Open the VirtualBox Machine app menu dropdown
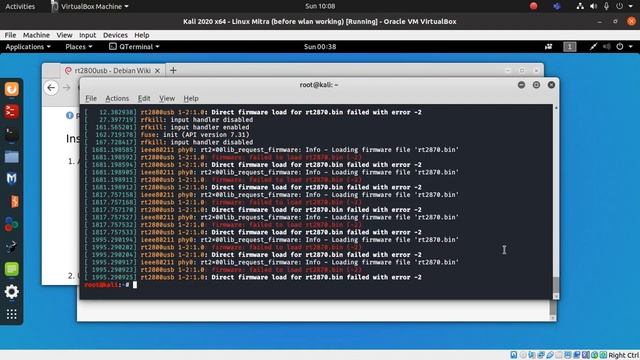640x360 pixels. 90,6
